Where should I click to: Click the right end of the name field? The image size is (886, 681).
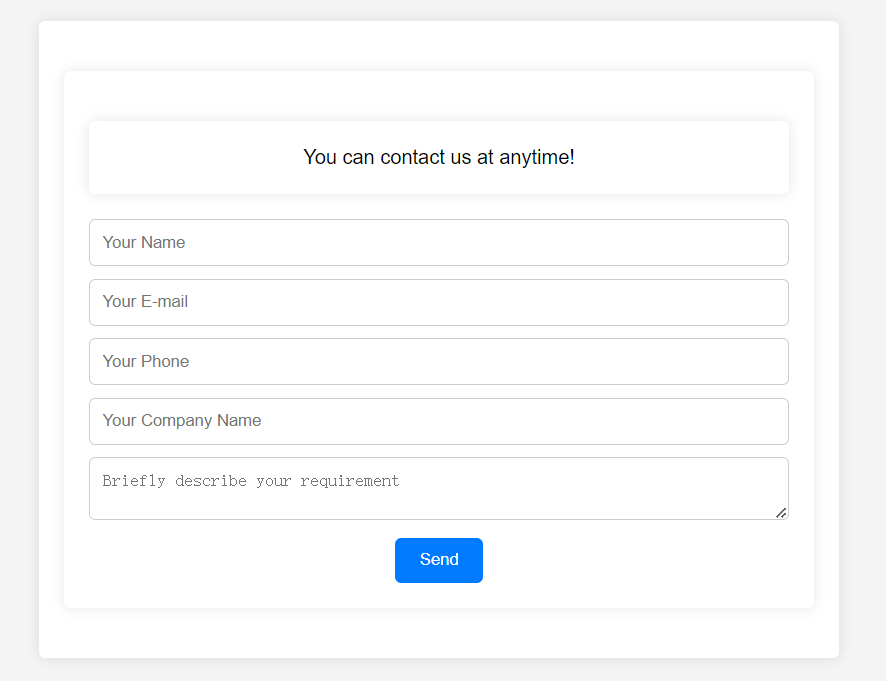[x=760, y=243]
